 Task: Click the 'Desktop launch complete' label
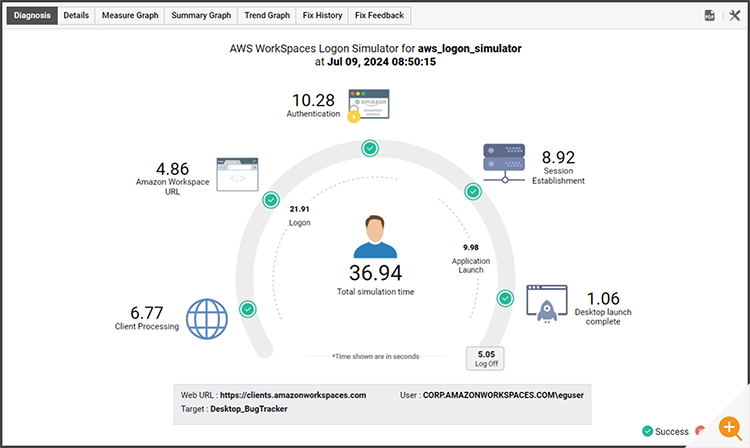[x=603, y=317]
